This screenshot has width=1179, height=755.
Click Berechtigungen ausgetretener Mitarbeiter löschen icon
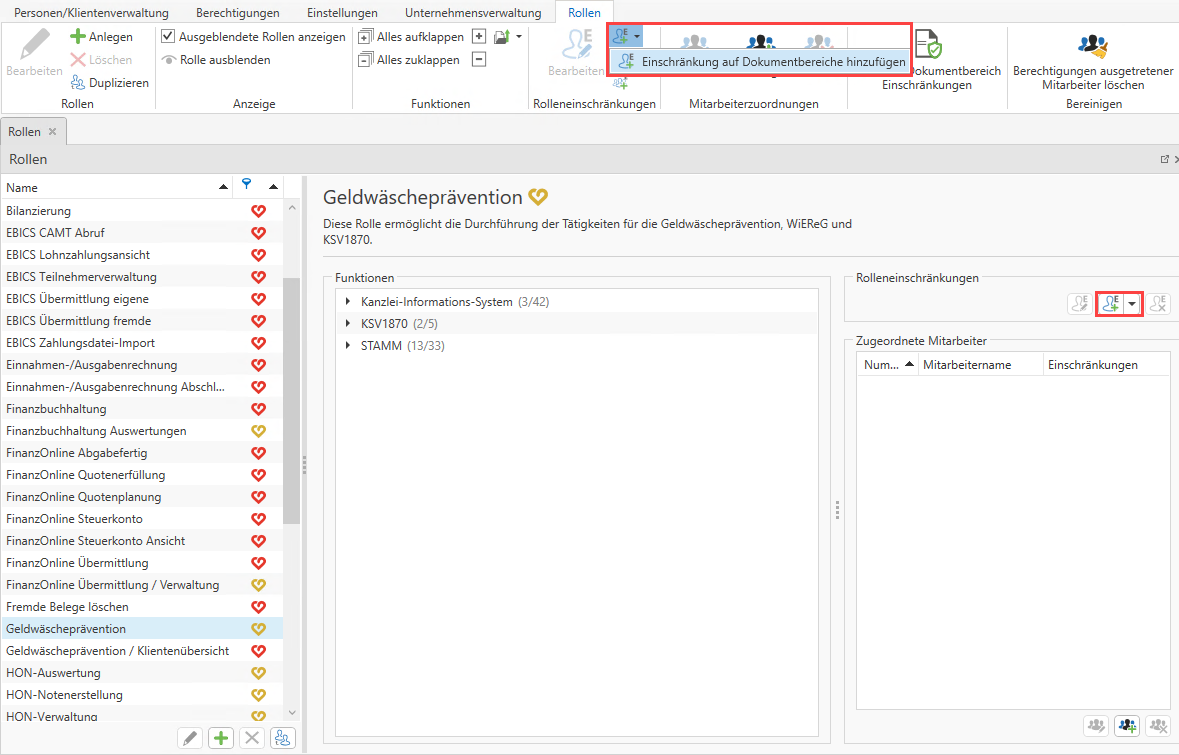point(1092,45)
